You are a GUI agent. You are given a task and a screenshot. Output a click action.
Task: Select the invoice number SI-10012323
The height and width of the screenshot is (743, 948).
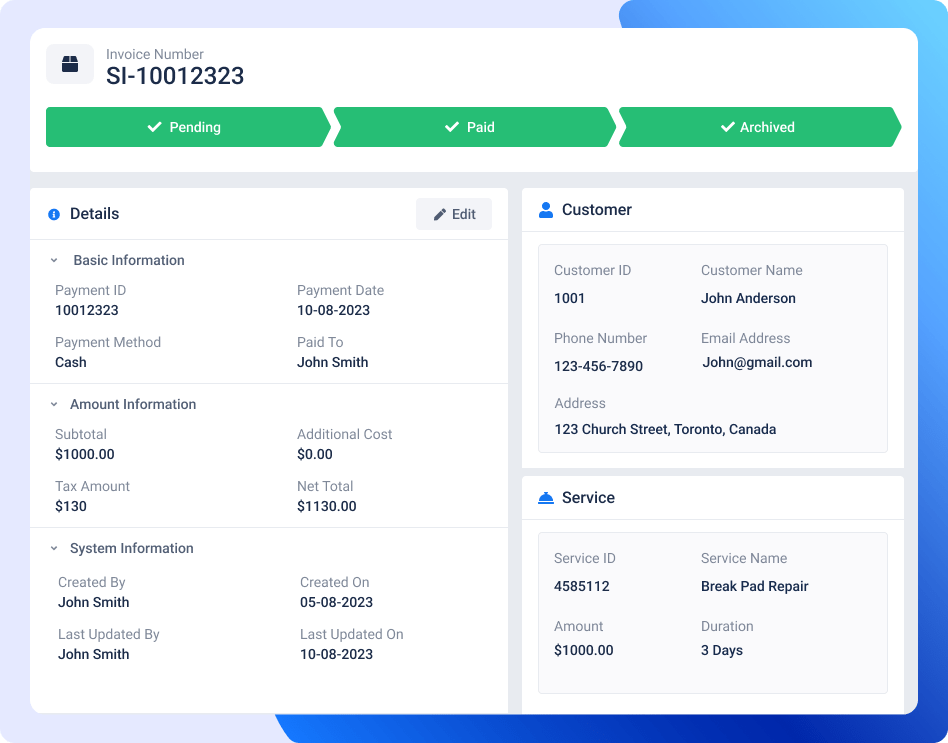pos(175,76)
